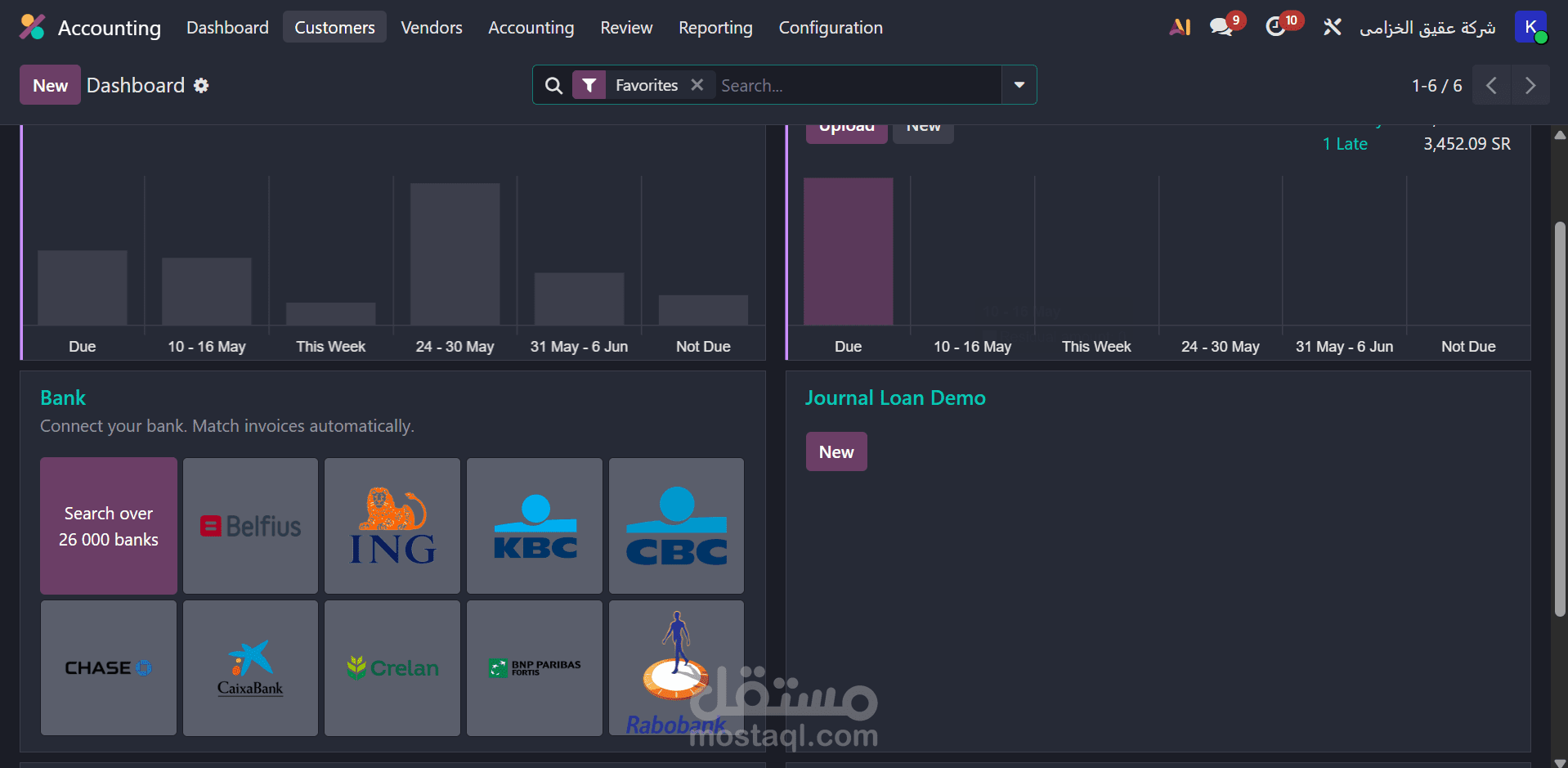Click the Accounting app name
The image size is (1568, 768).
coord(110,28)
